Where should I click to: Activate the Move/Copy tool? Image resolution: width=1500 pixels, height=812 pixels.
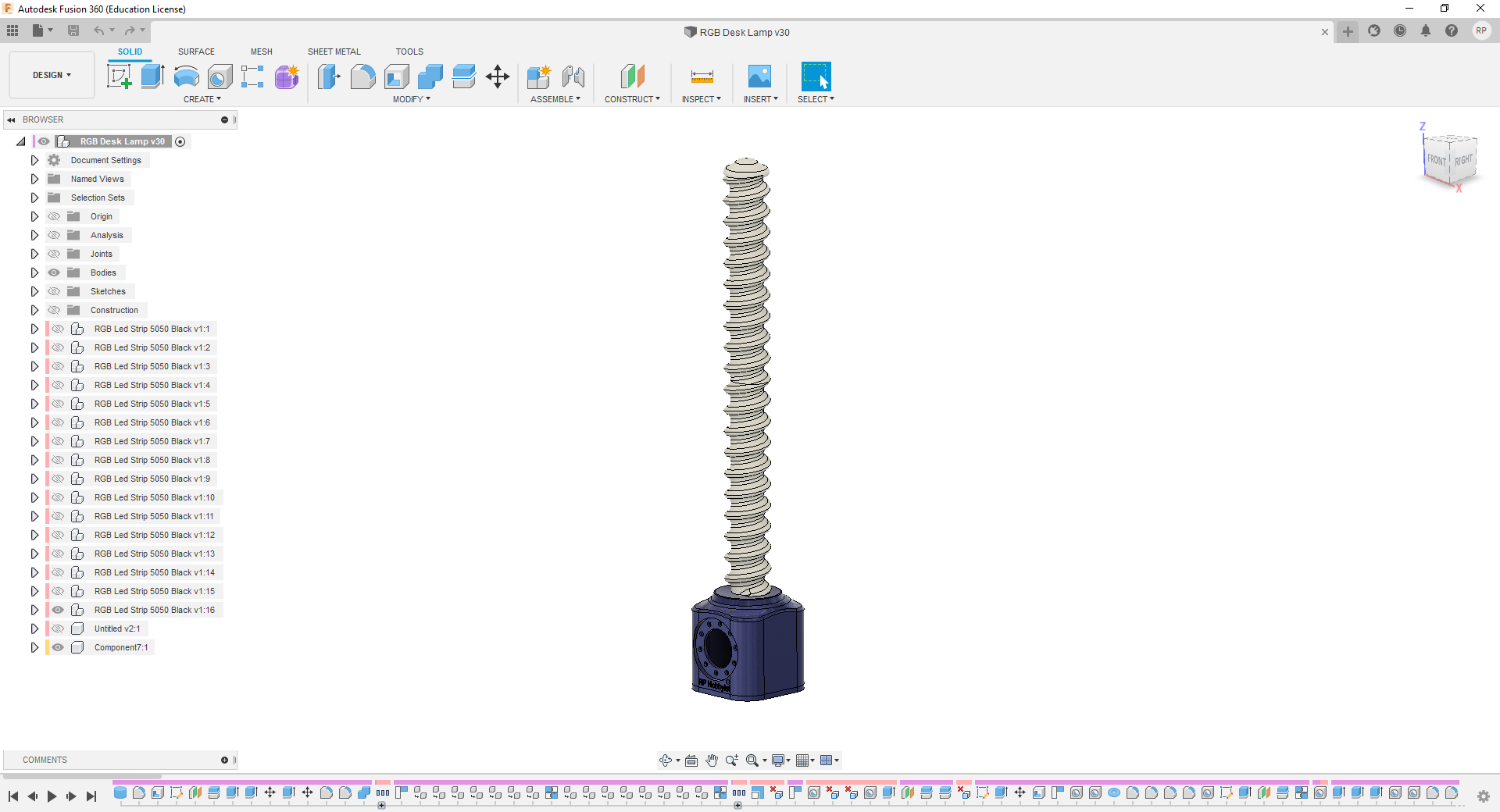pos(498,77)
